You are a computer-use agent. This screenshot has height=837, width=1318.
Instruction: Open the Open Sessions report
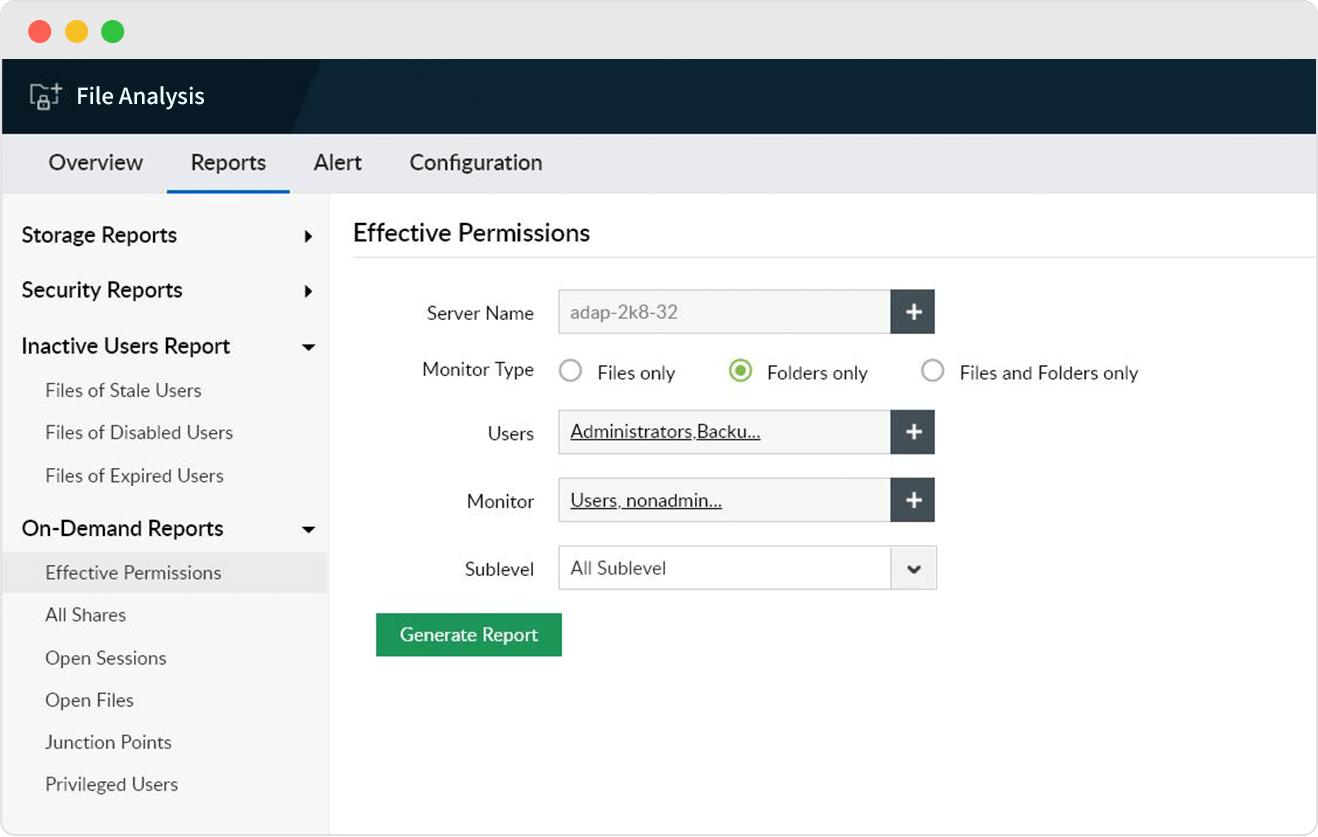coord(105,658)
